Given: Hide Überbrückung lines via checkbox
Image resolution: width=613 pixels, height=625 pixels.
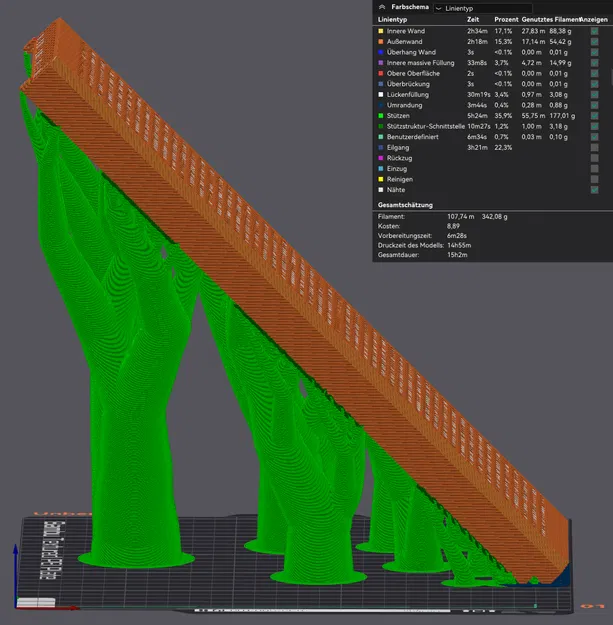Looking at the screenshot, I should 594,84.
